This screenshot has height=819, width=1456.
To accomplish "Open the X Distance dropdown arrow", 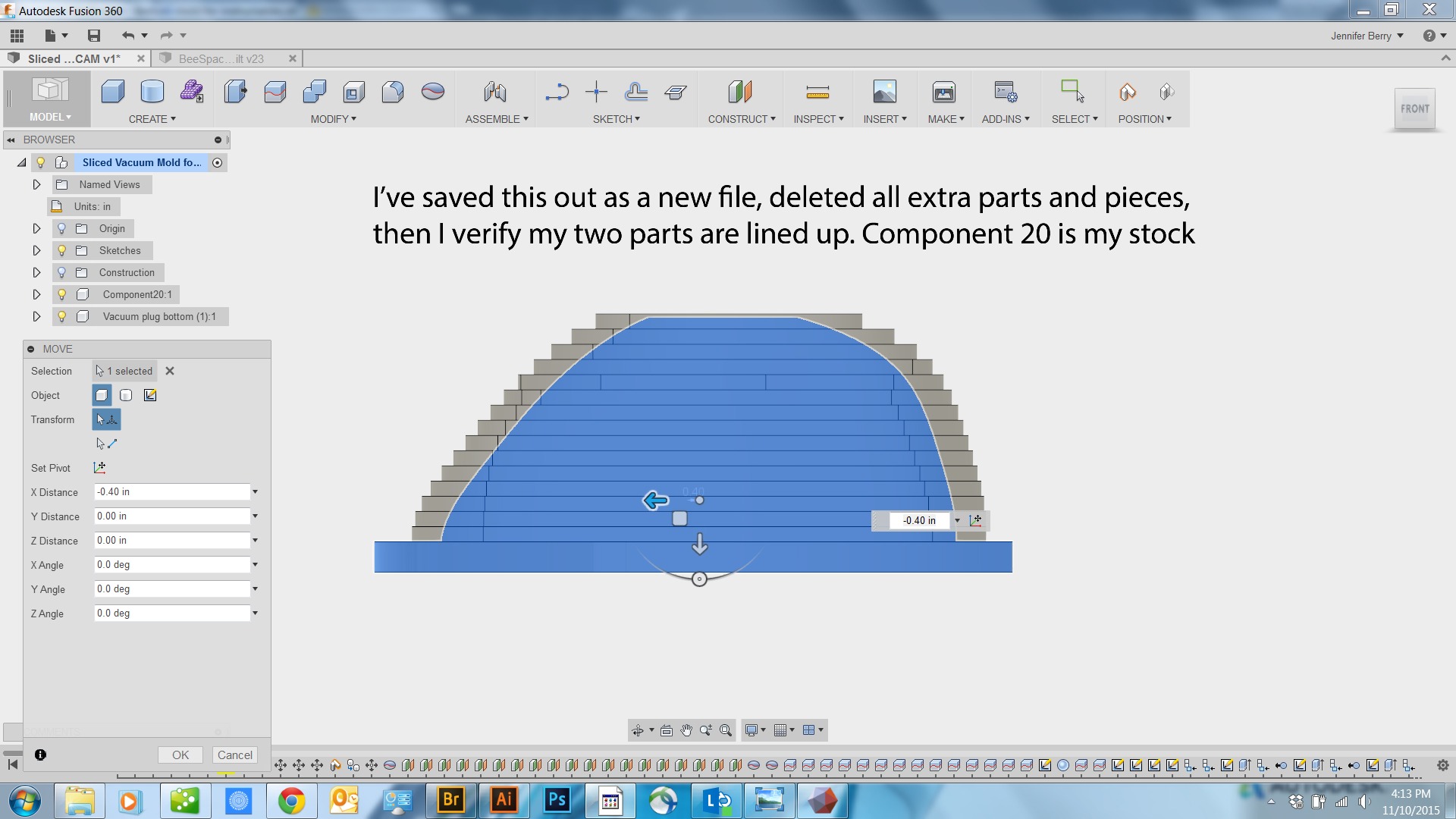I will tap(255, 492).
